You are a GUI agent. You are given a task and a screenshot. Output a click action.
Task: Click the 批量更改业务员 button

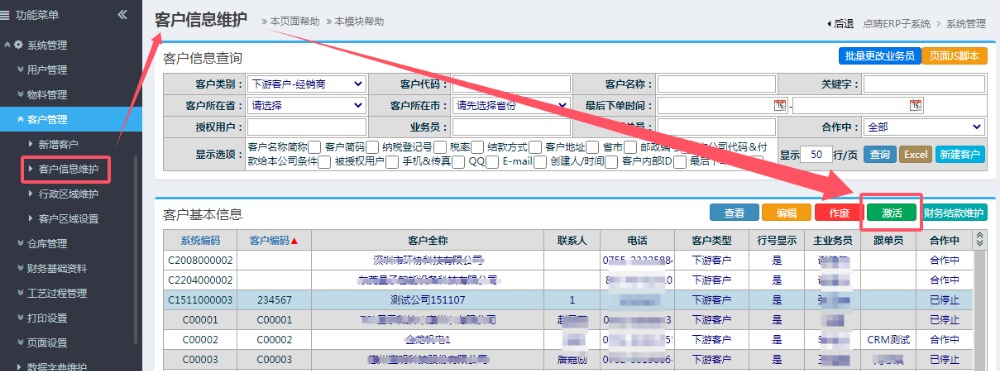[x=879, y=55]
